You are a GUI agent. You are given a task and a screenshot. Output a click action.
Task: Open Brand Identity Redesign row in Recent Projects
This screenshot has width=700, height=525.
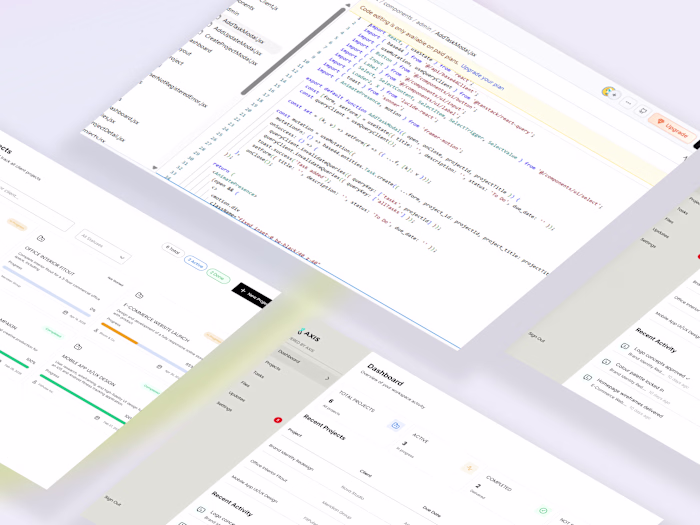[291, 457]
